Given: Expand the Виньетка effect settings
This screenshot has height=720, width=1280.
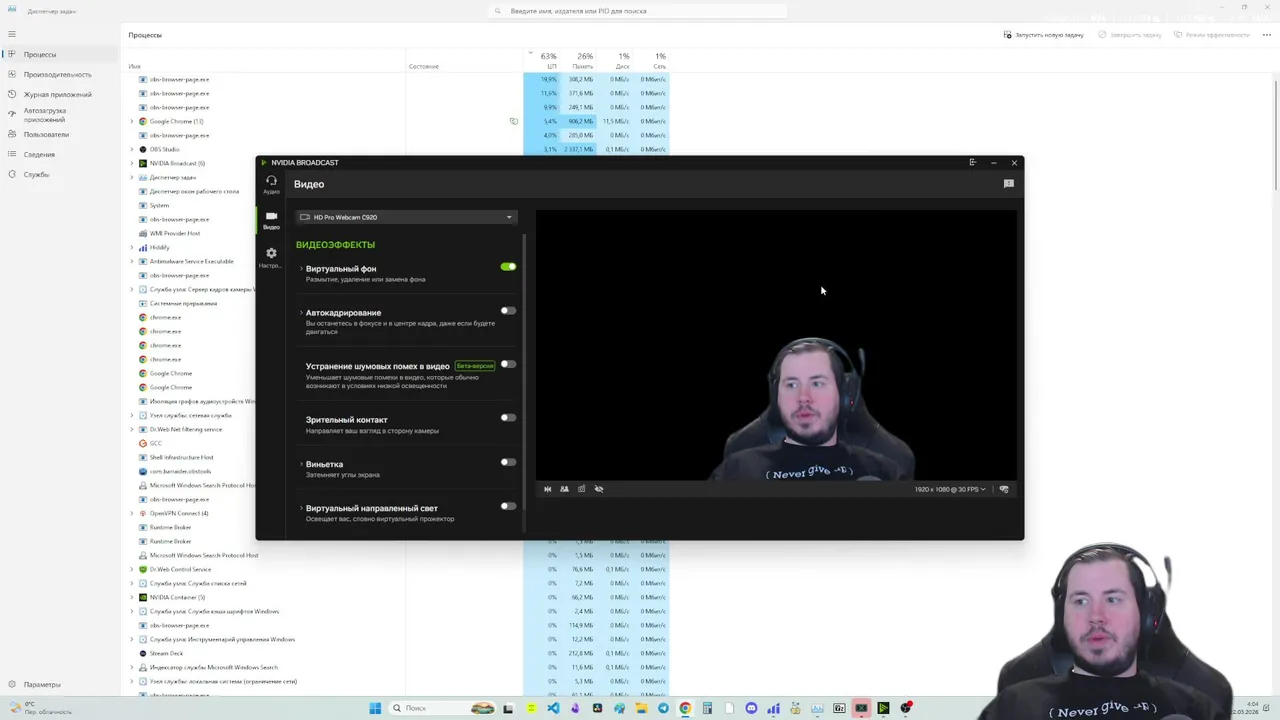Looking at the screenshot, I should tap(301, 464).
